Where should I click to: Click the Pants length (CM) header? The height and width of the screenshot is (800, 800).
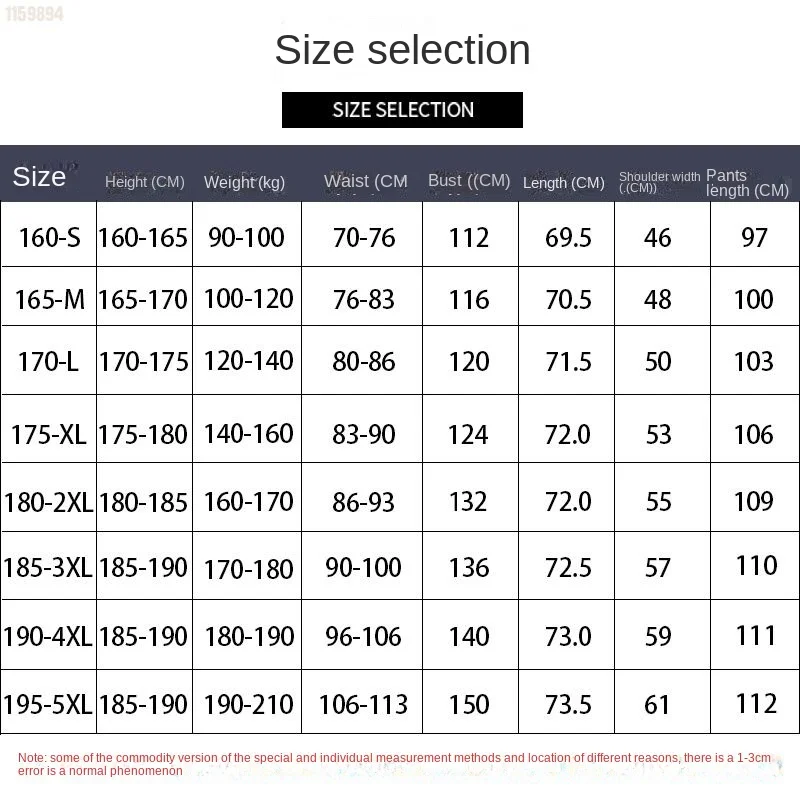(747, 182)
